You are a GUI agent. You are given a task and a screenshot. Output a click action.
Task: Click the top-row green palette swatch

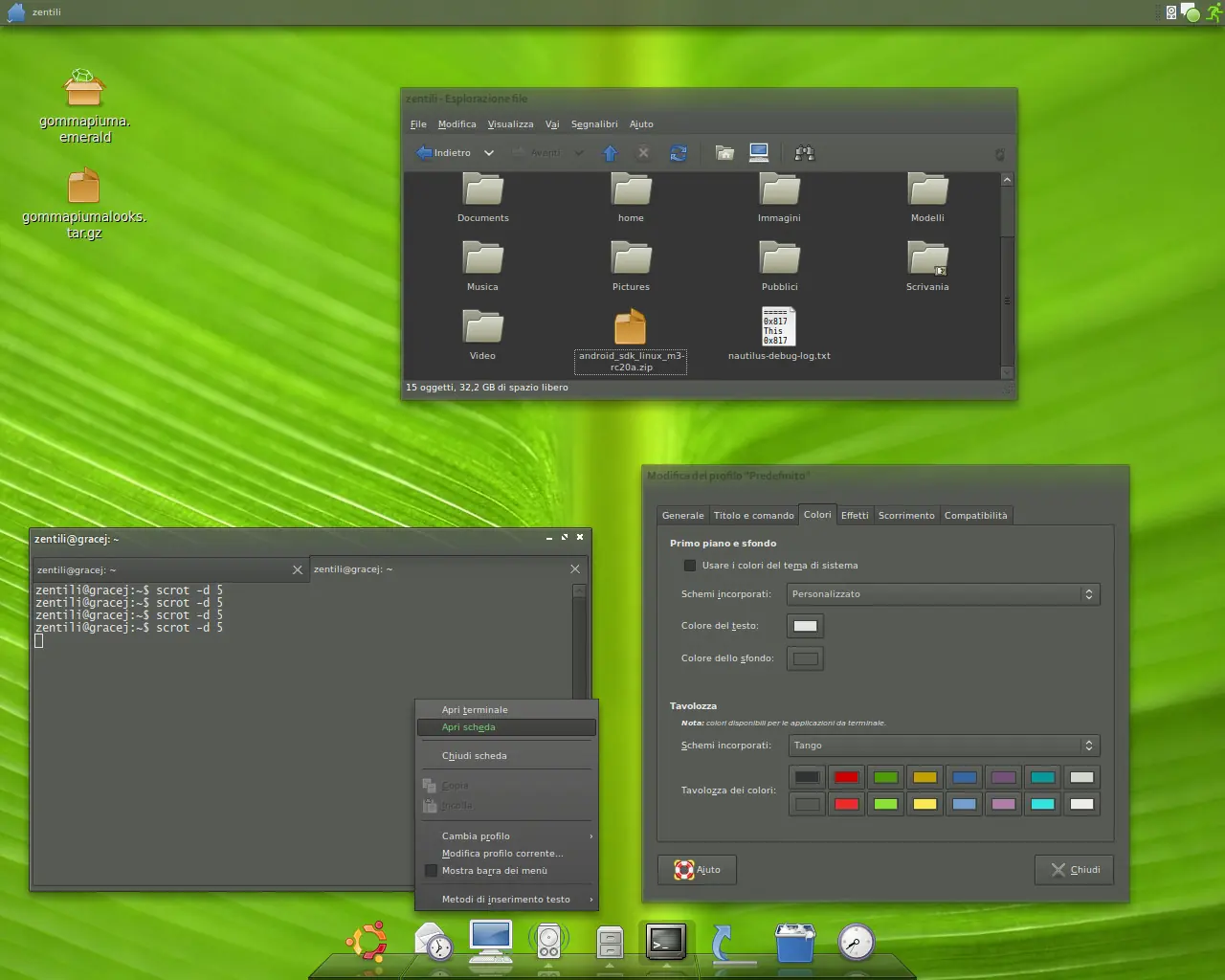pyautogui.click(x=885, y=777)
